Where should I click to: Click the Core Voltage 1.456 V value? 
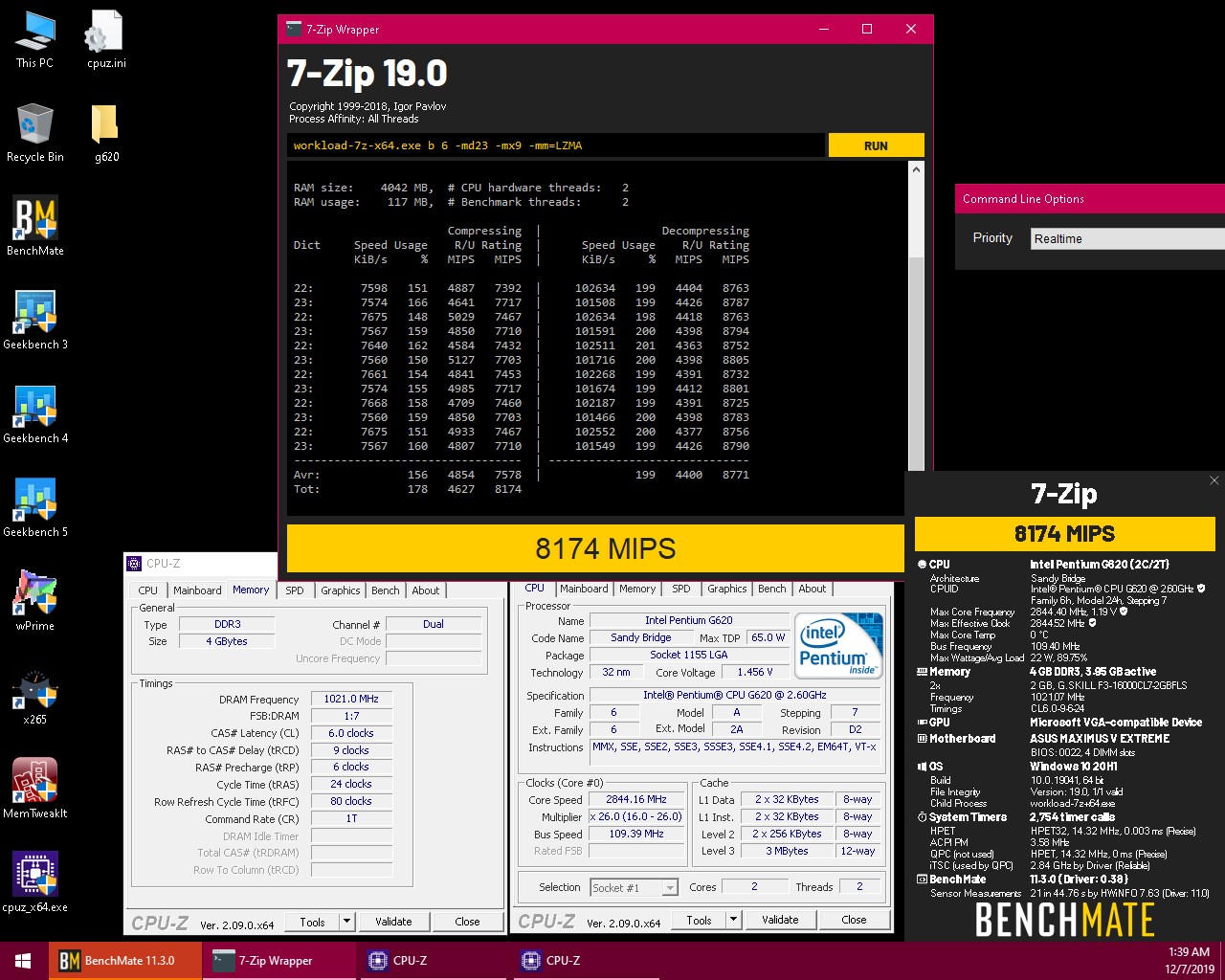coord(755,672)
